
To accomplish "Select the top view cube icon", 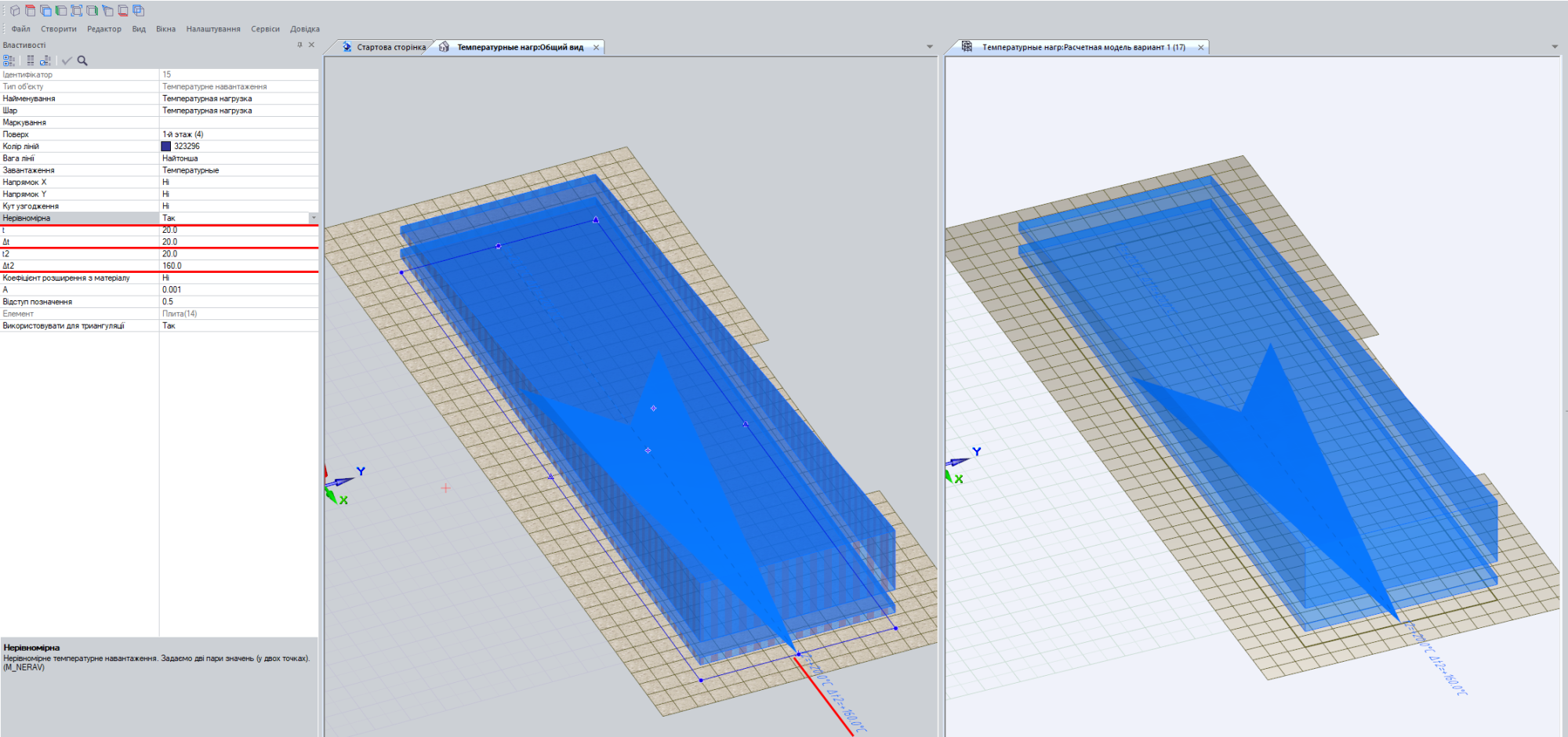I will click(30, 11).
